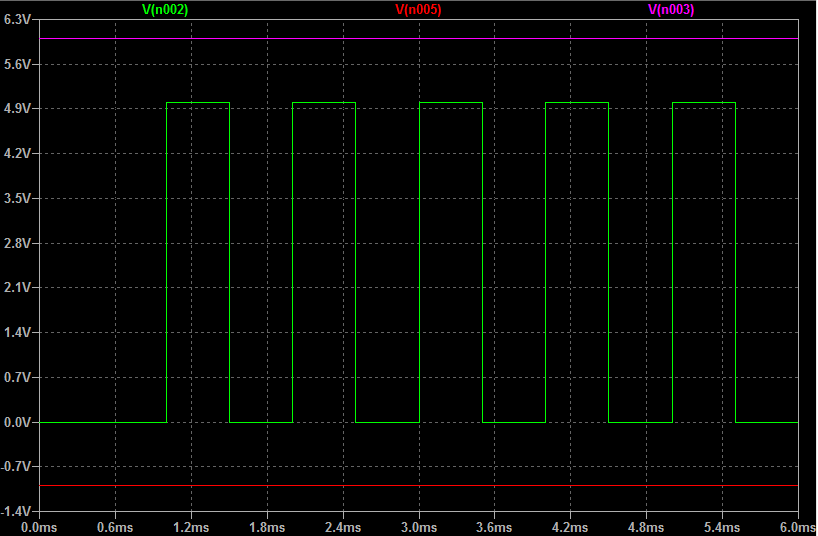The width and height of the screenshot is (818, 536).
Task: Click the red V(n005) trace label
Action: (x=418, y=9)
